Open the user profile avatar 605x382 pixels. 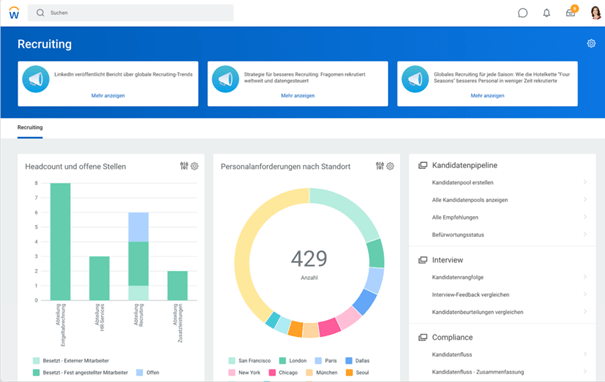point(595,13)
